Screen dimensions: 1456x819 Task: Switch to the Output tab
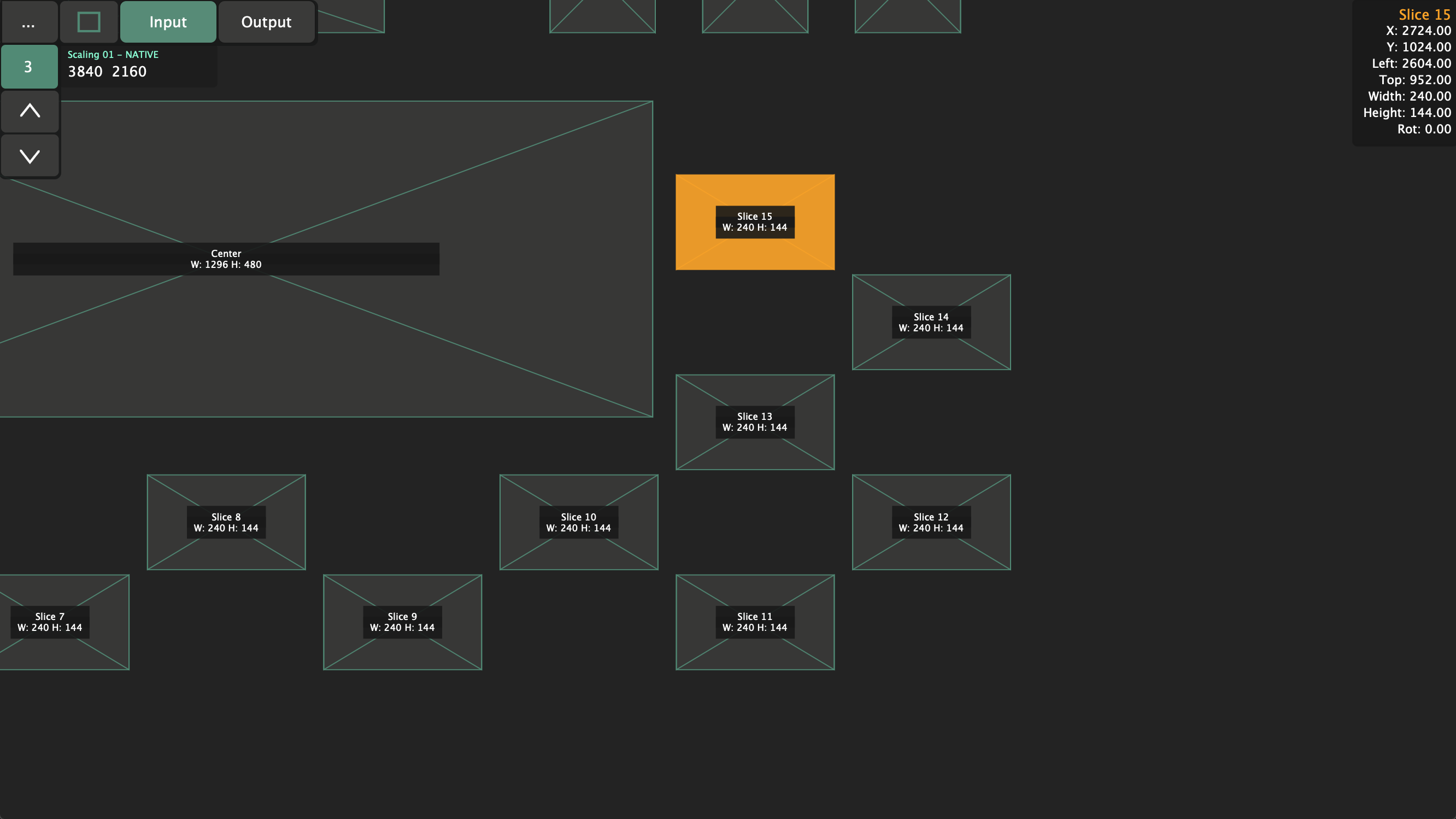266,22
